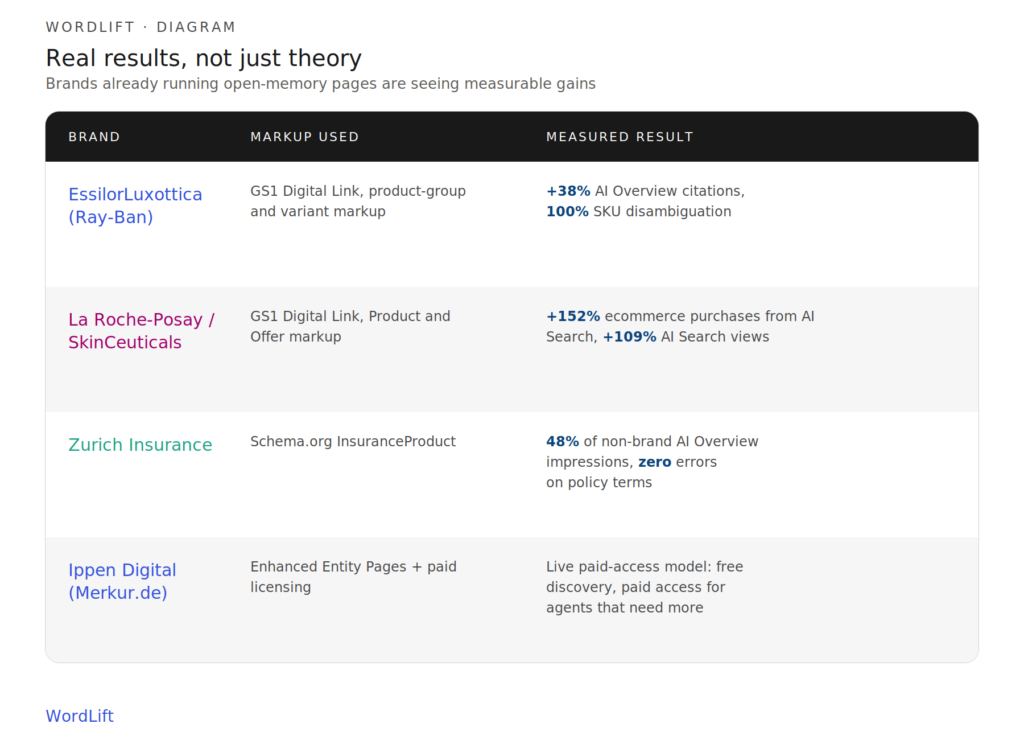This screenshot has height=740, width=1024.
Task: Open the La Roche-Posay / SkinCeuticals link
Action: point(142,331)
